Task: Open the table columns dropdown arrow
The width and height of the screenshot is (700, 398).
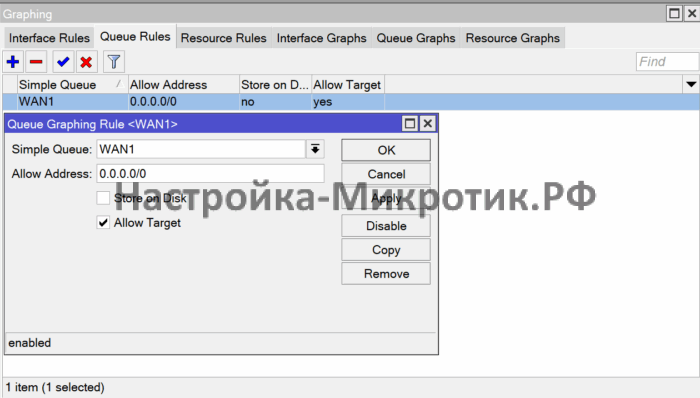Action: tap(691, 84)
